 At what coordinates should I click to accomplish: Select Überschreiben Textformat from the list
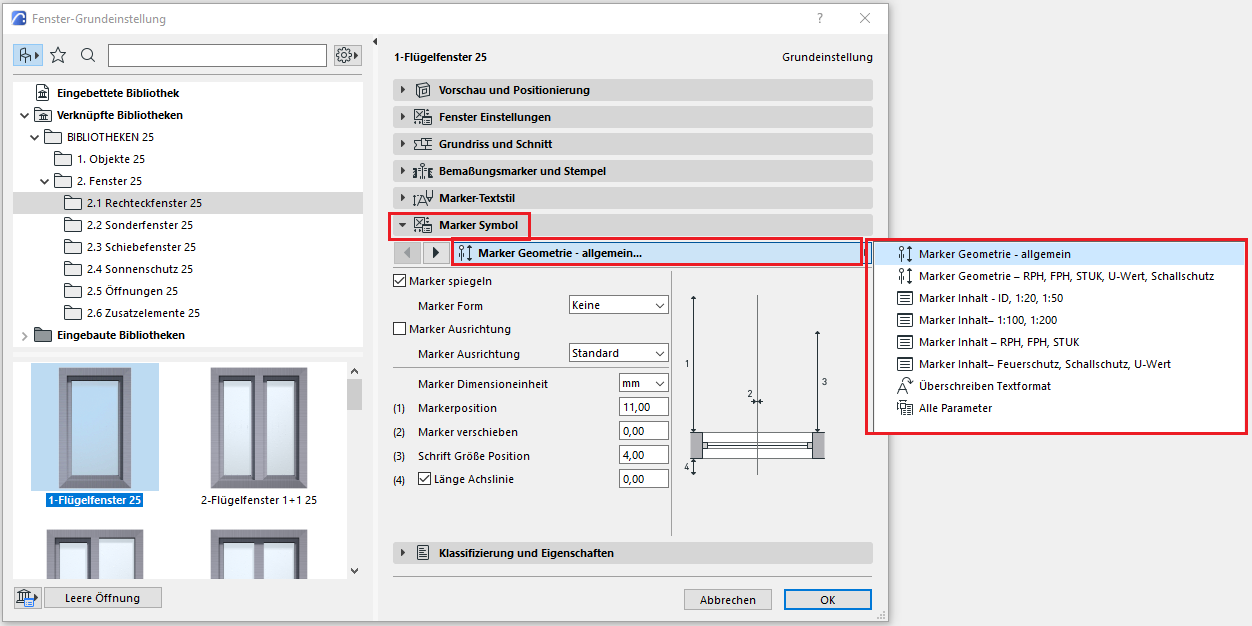[x=984, y=386]
